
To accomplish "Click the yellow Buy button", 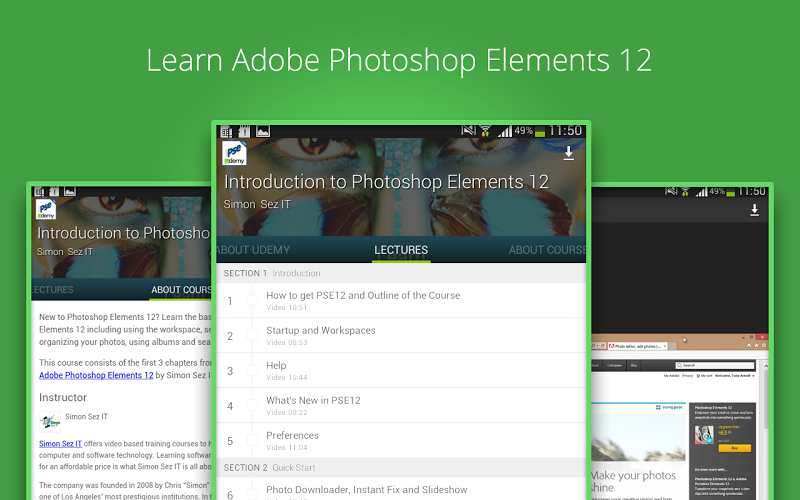I will [735, 448].
